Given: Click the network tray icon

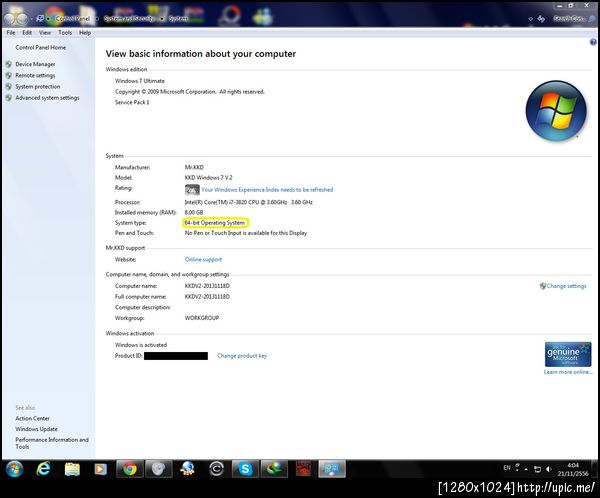Looking at the screenshot, I should tap(538, 469).
